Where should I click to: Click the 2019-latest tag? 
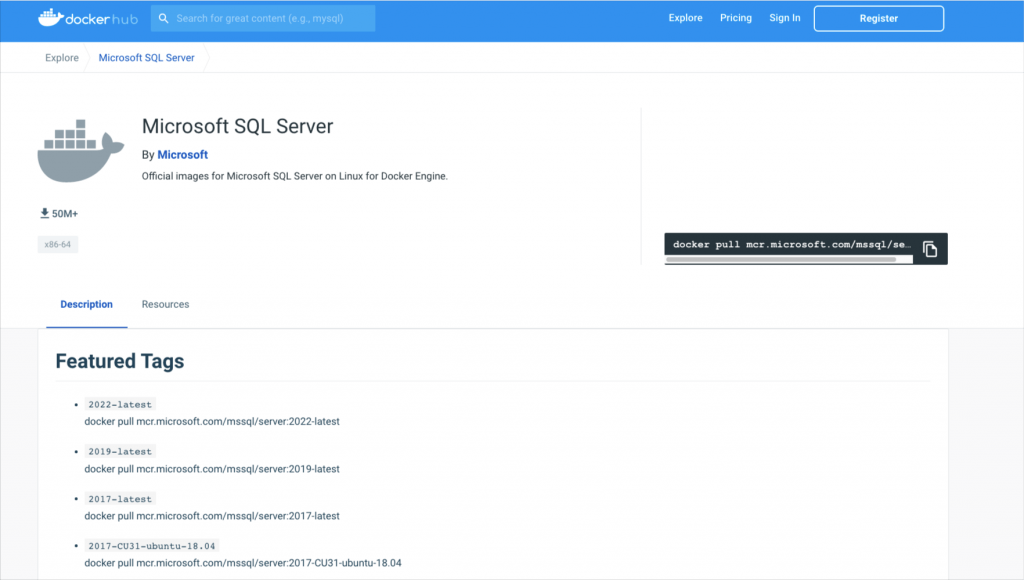tap(120, 452)
